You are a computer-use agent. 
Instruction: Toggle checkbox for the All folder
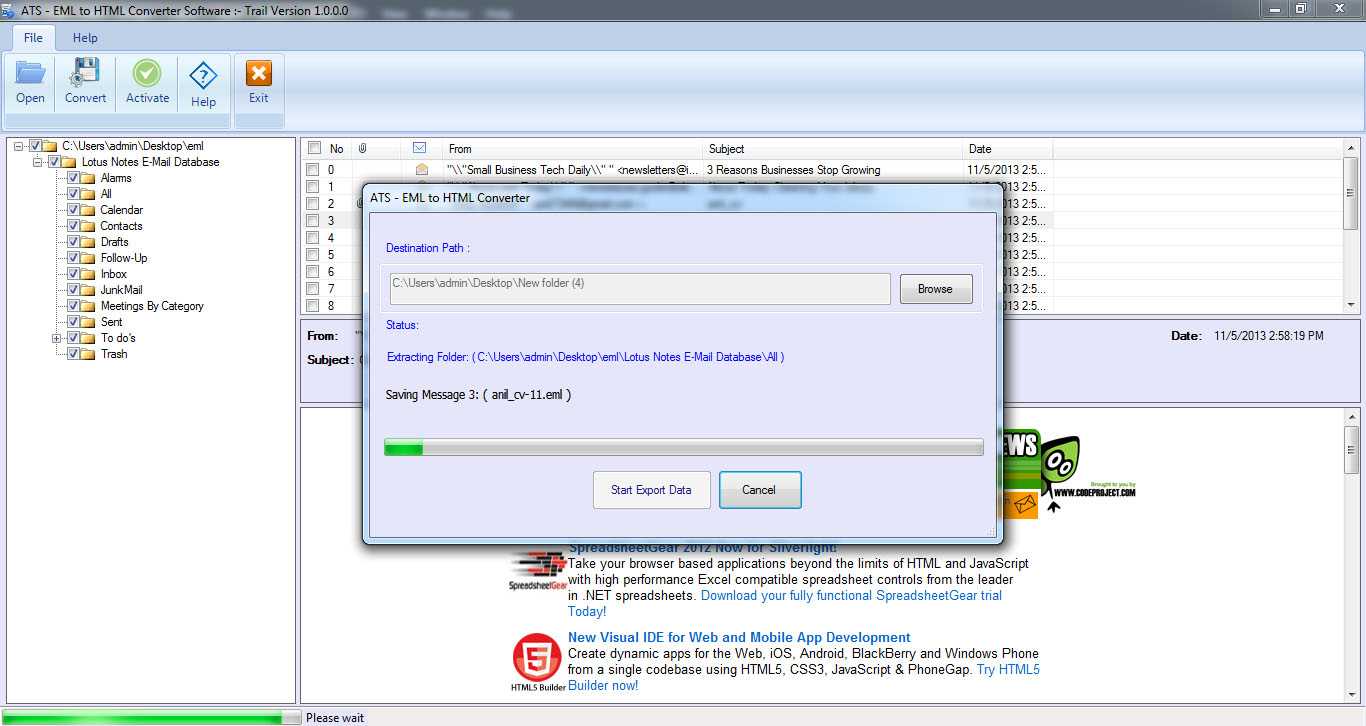point(73,194)
